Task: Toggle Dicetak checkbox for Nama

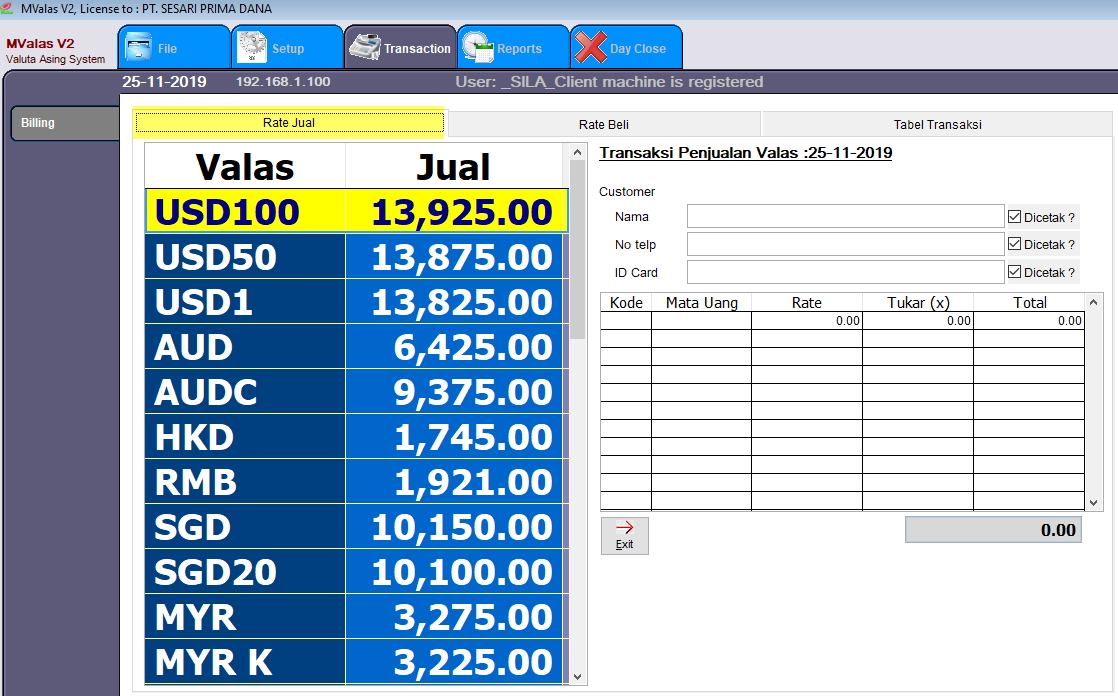Action: tap(1014, 217)
